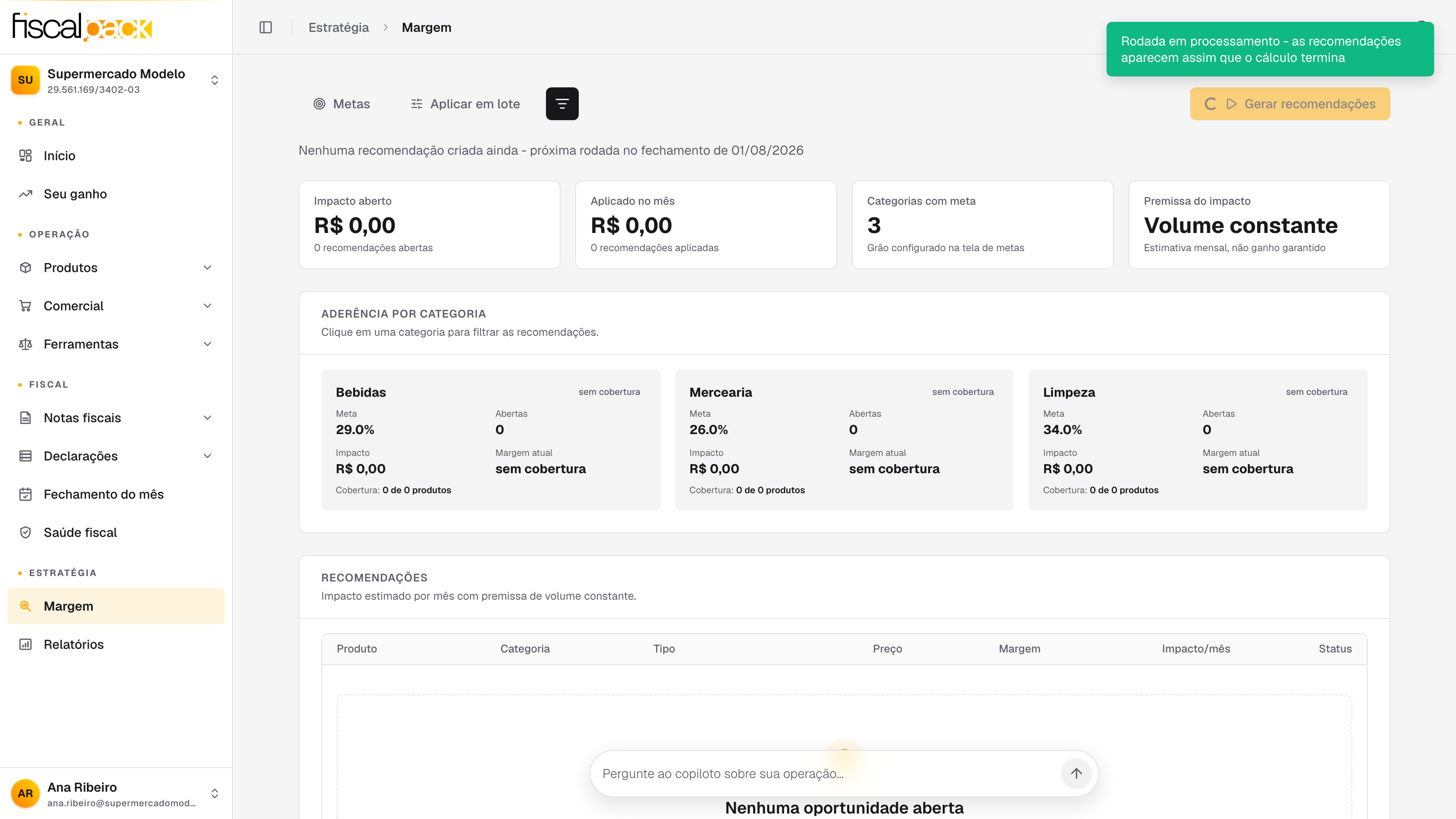Image resolution: width=1456 pixels, height=819 pixels.
Task: Go to Início in the sidebar
Action: 116,156
